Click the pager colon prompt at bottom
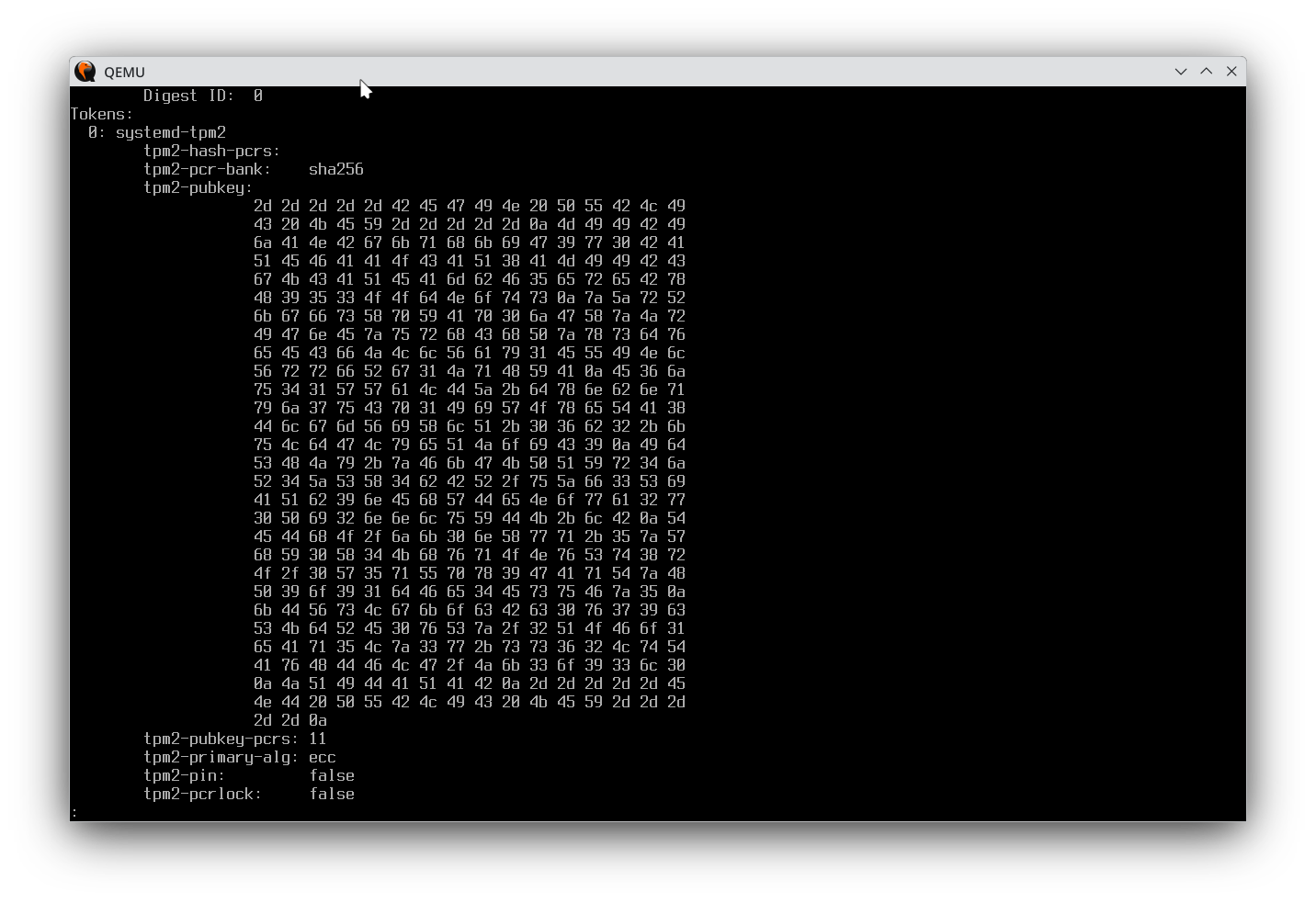Viewport: 1316px width, 903px height. click(74, 813)
